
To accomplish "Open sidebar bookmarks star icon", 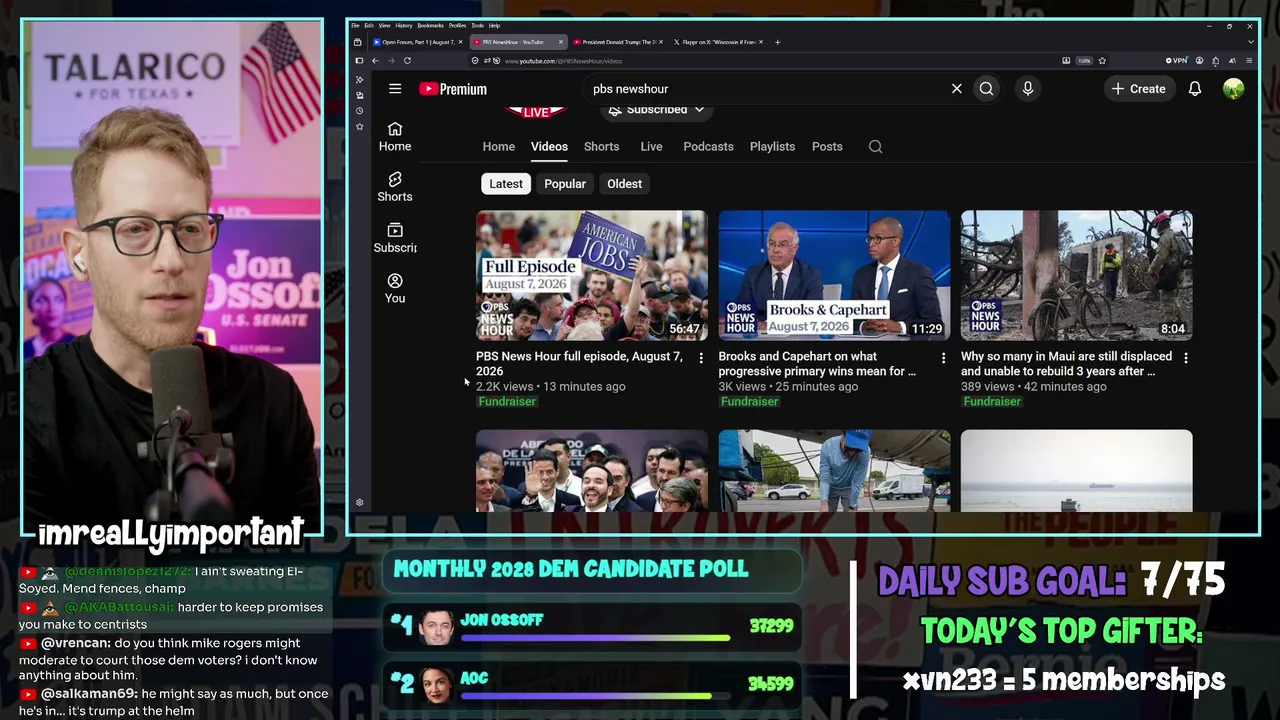I will tap(360, 127).
